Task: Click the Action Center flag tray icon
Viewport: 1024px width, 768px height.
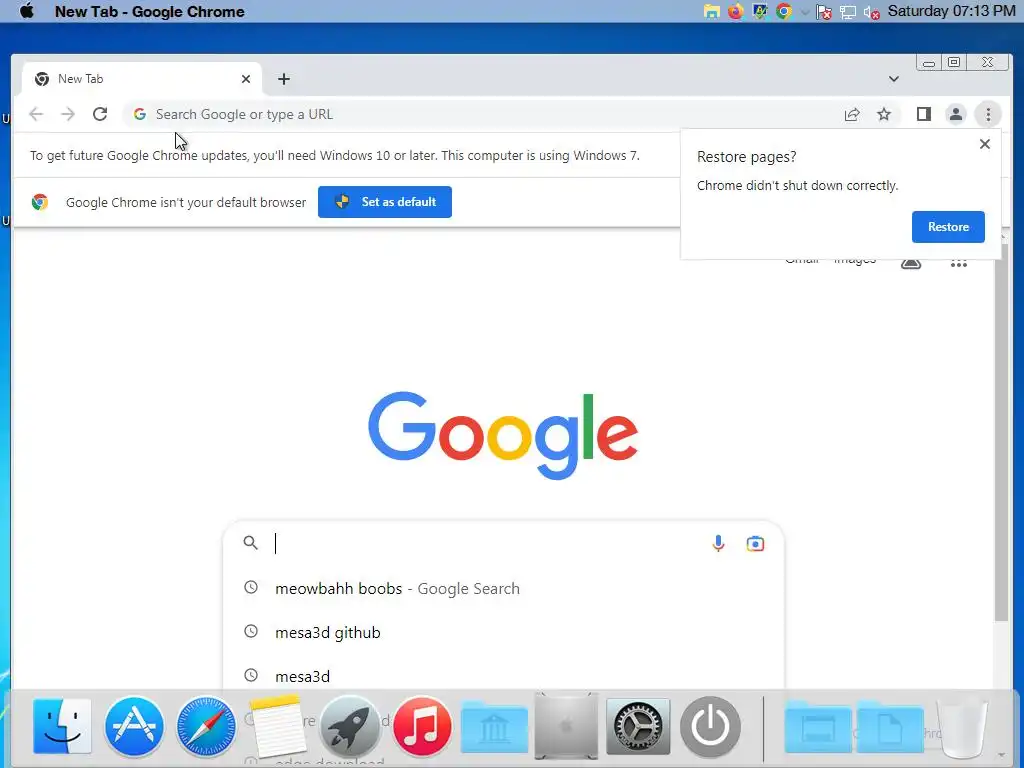Action: tap(824, 12)
